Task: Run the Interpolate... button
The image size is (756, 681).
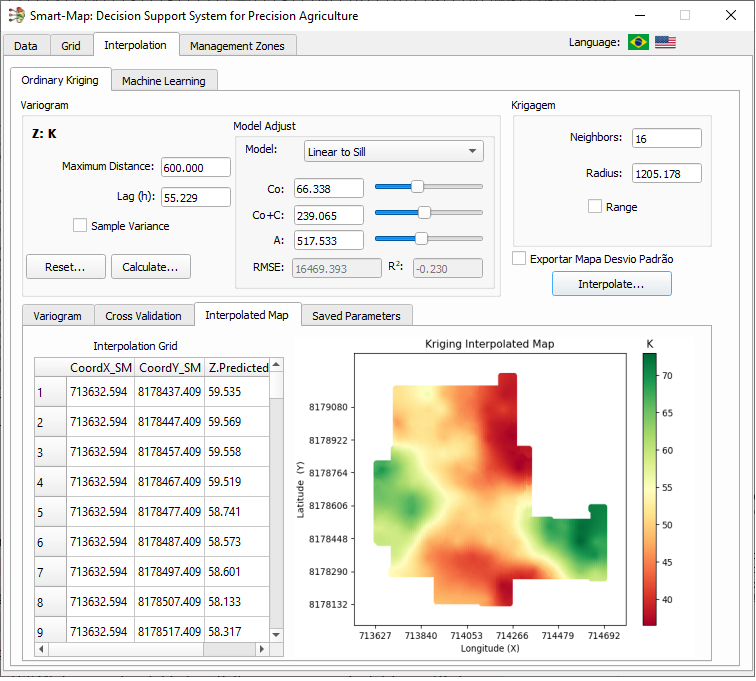Action: 611,284
